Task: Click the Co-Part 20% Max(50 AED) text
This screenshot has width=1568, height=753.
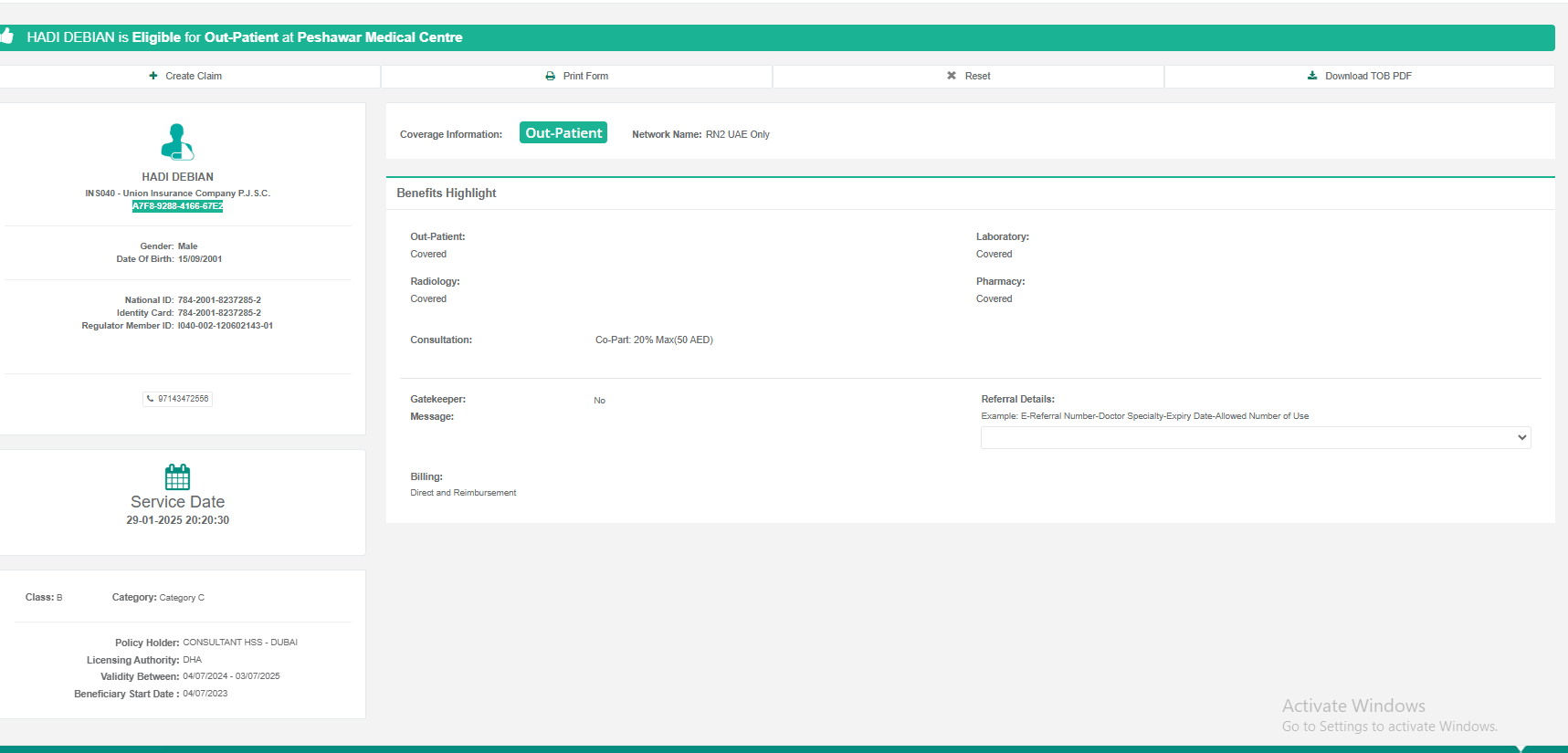Action: [654, 340]
